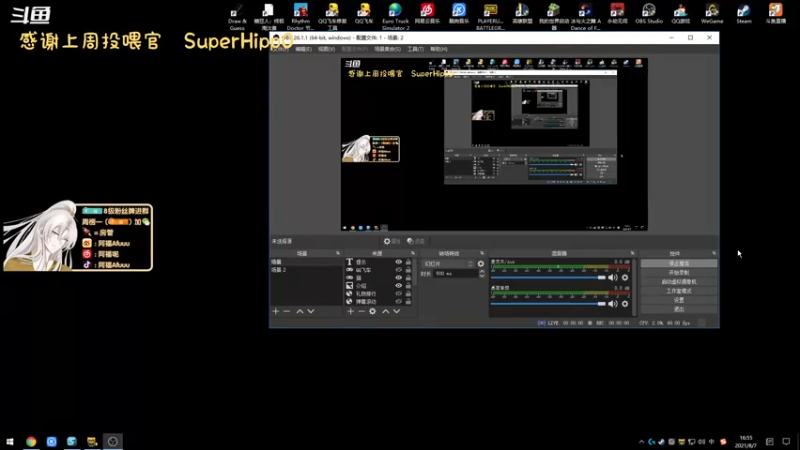Open the audio mixer dock pop-out icon
The height and width of the screenshot is (450, 800).
(633, 253)
